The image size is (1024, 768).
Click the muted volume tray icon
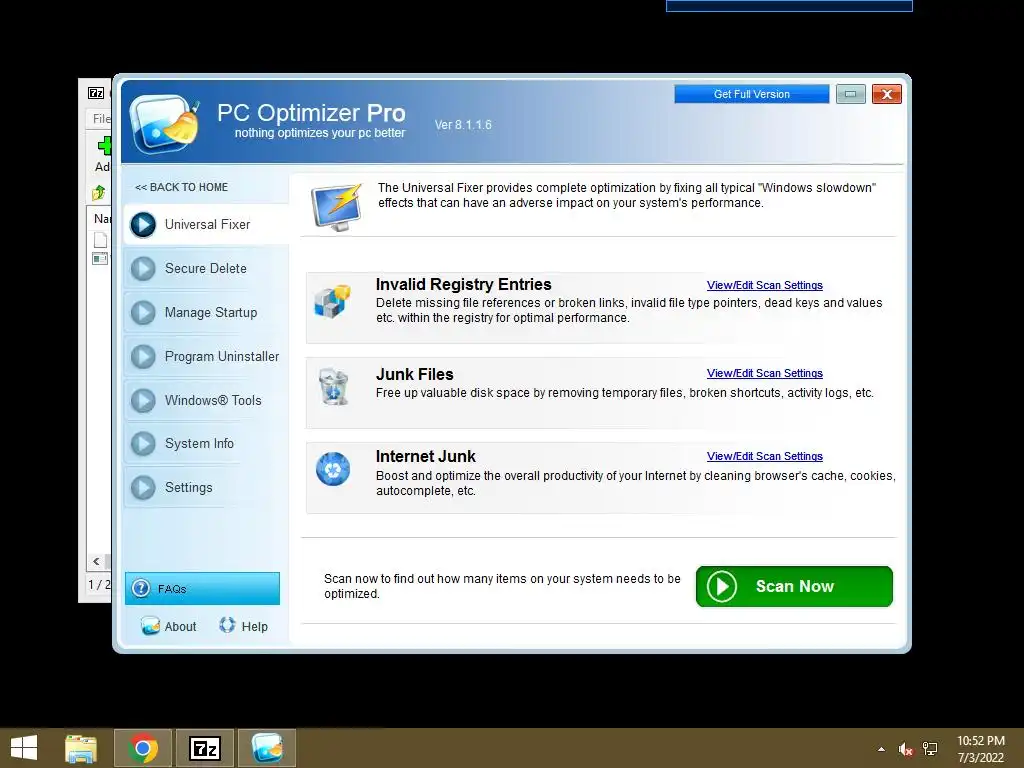coord(905,749)
